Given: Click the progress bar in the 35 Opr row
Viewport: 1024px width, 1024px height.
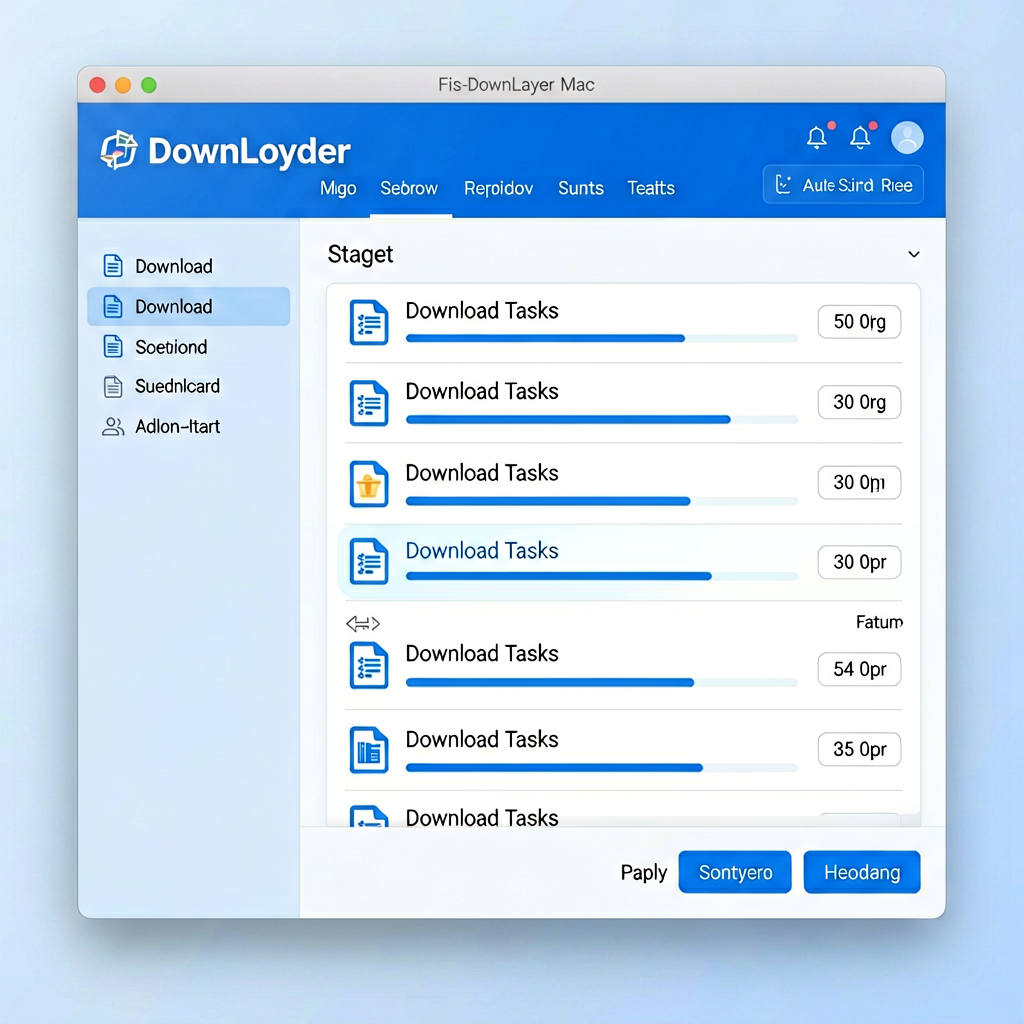Looking at the screenshot, I should pyautogui.click(x=601, y=767).
